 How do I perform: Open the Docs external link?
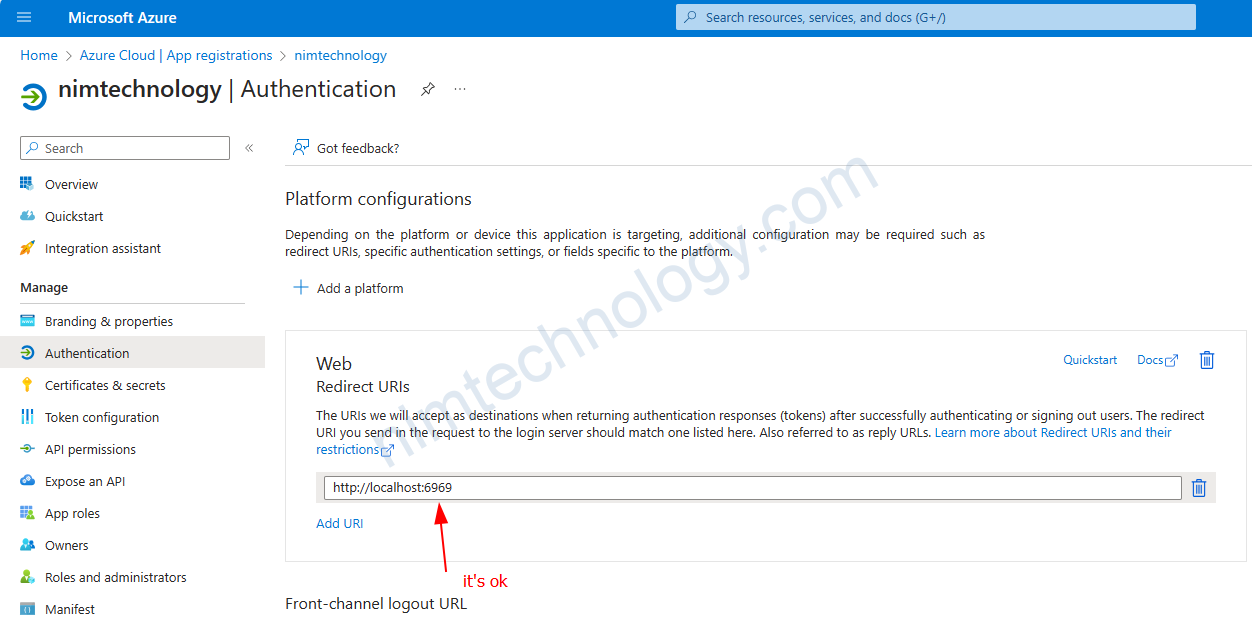click(x=1157, y=360)
